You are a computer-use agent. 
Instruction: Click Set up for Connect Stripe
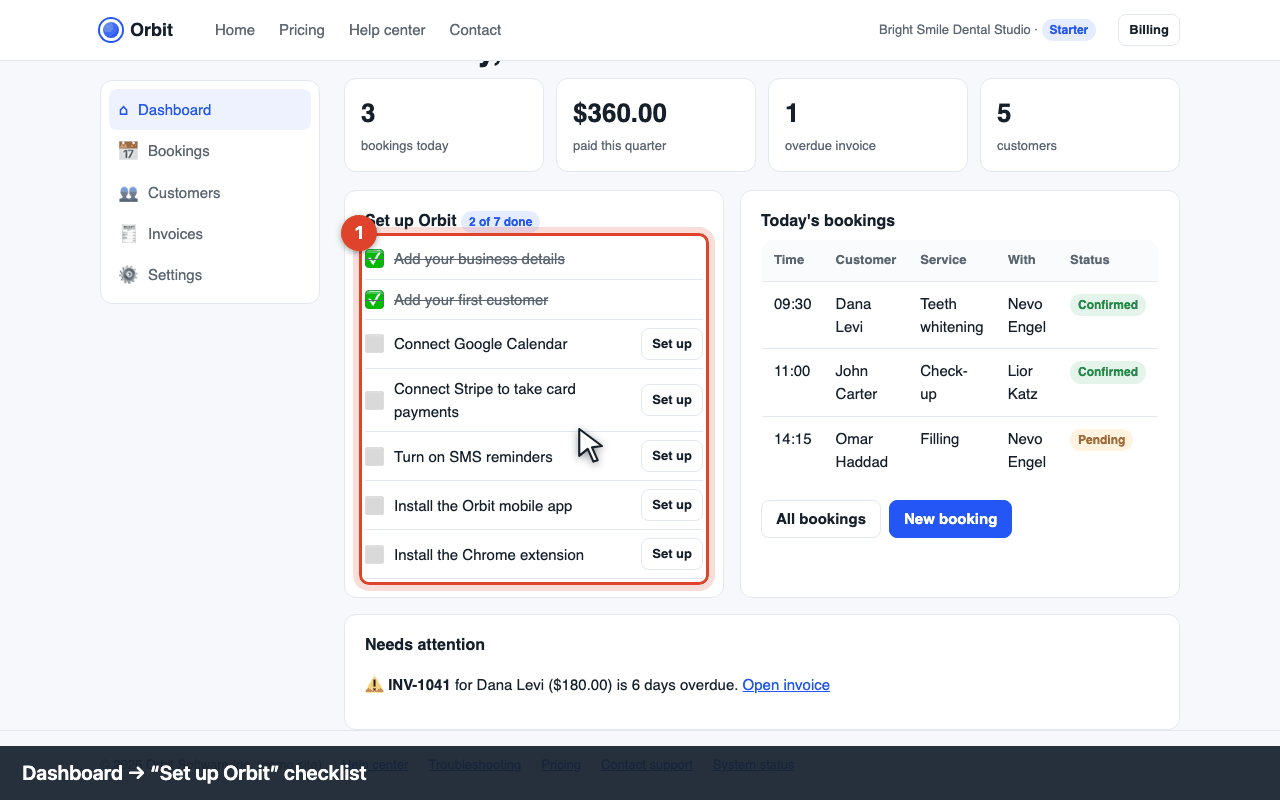(x=672, y=400)
